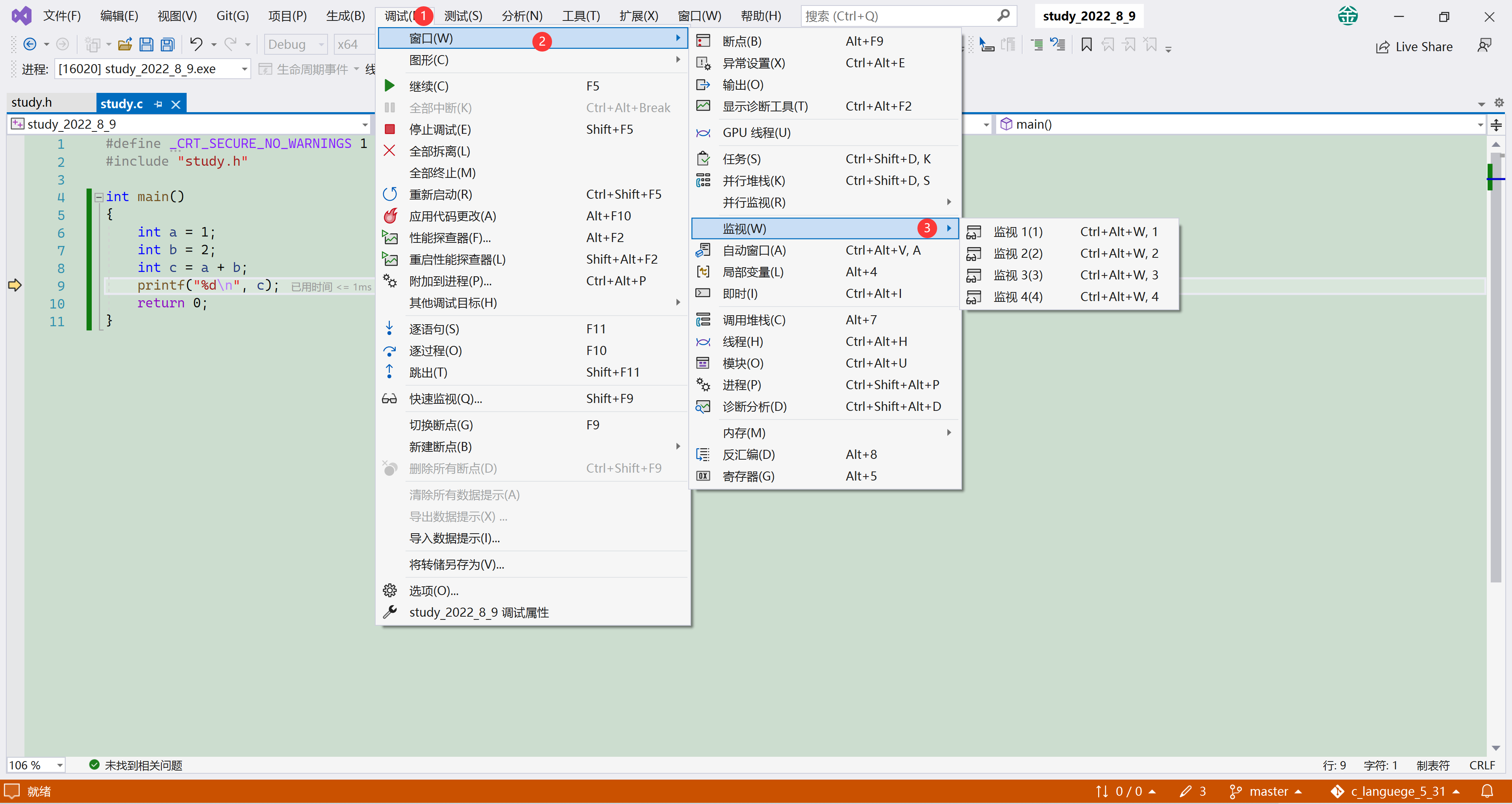Viewport: 1512px width, 804px height.
Task: Switch to the study.h tab
Action: pos(31,103)
